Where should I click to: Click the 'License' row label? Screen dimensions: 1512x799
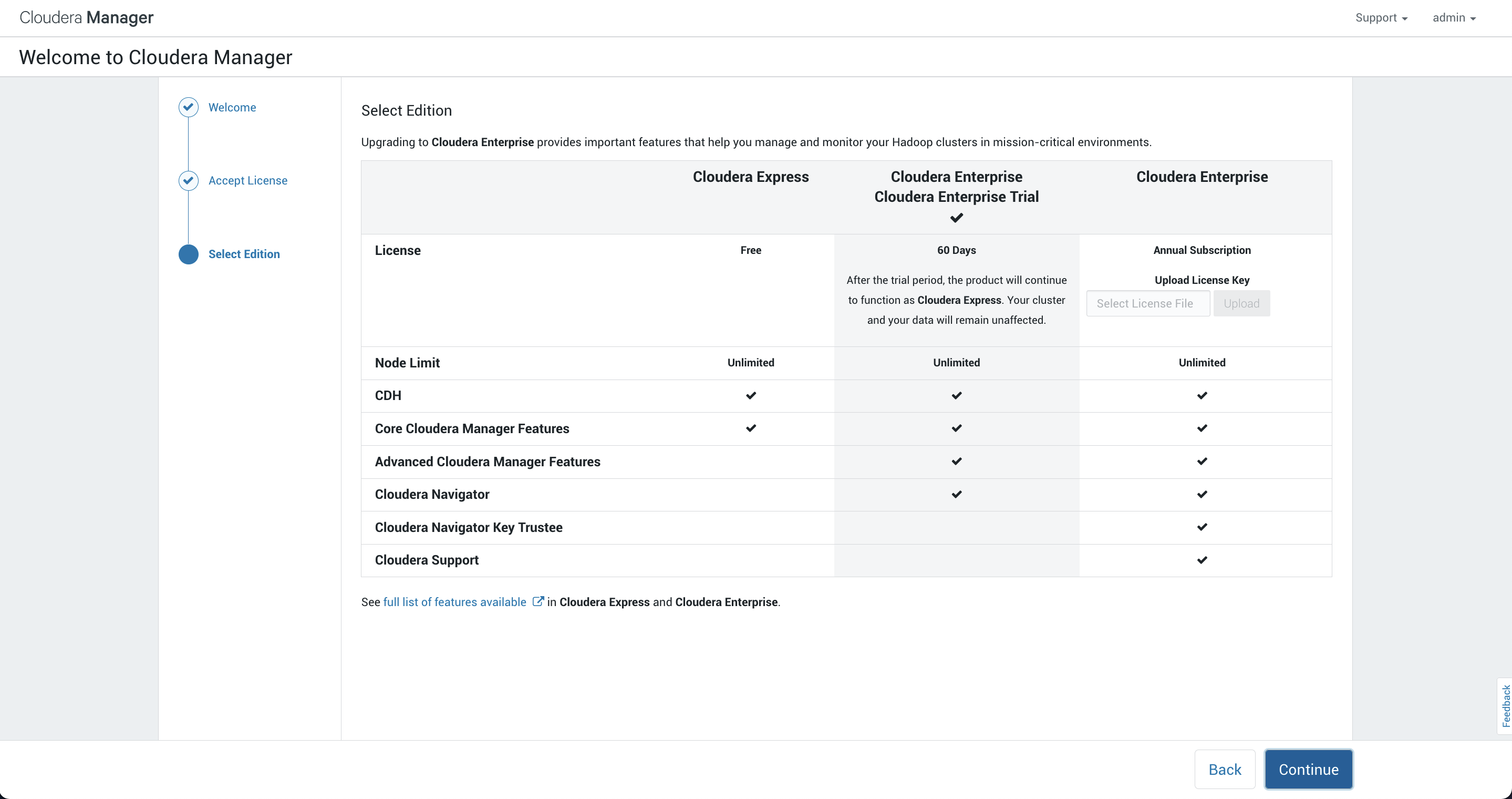(x=397, y=250)
